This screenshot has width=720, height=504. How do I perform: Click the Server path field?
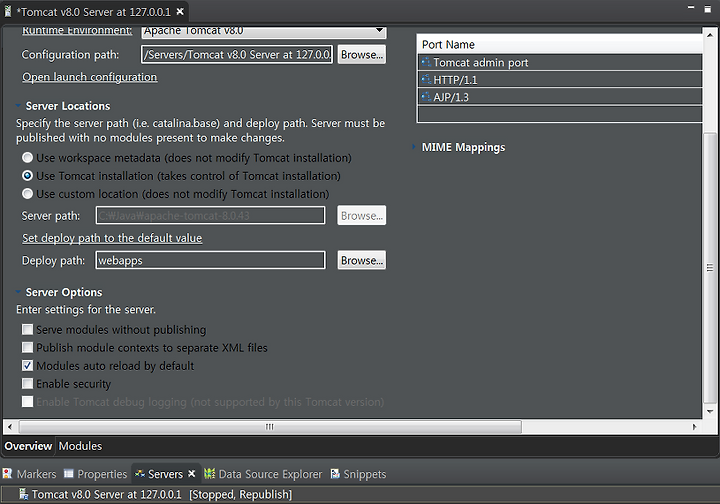point(211,215)
